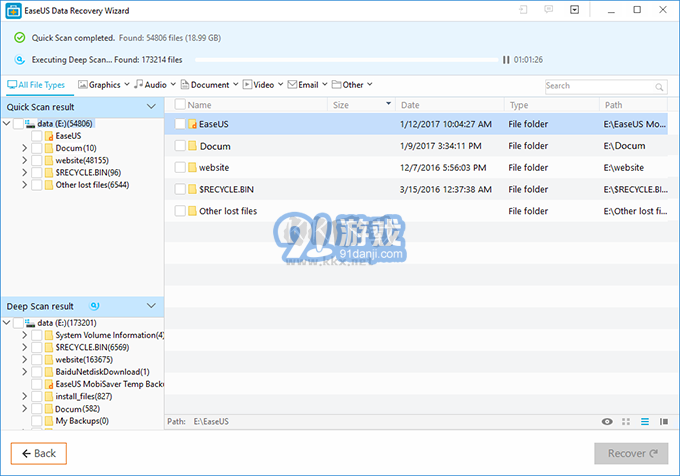Check the website(48155) tree checkbox
680x476 pixels.
coord(36,160)
